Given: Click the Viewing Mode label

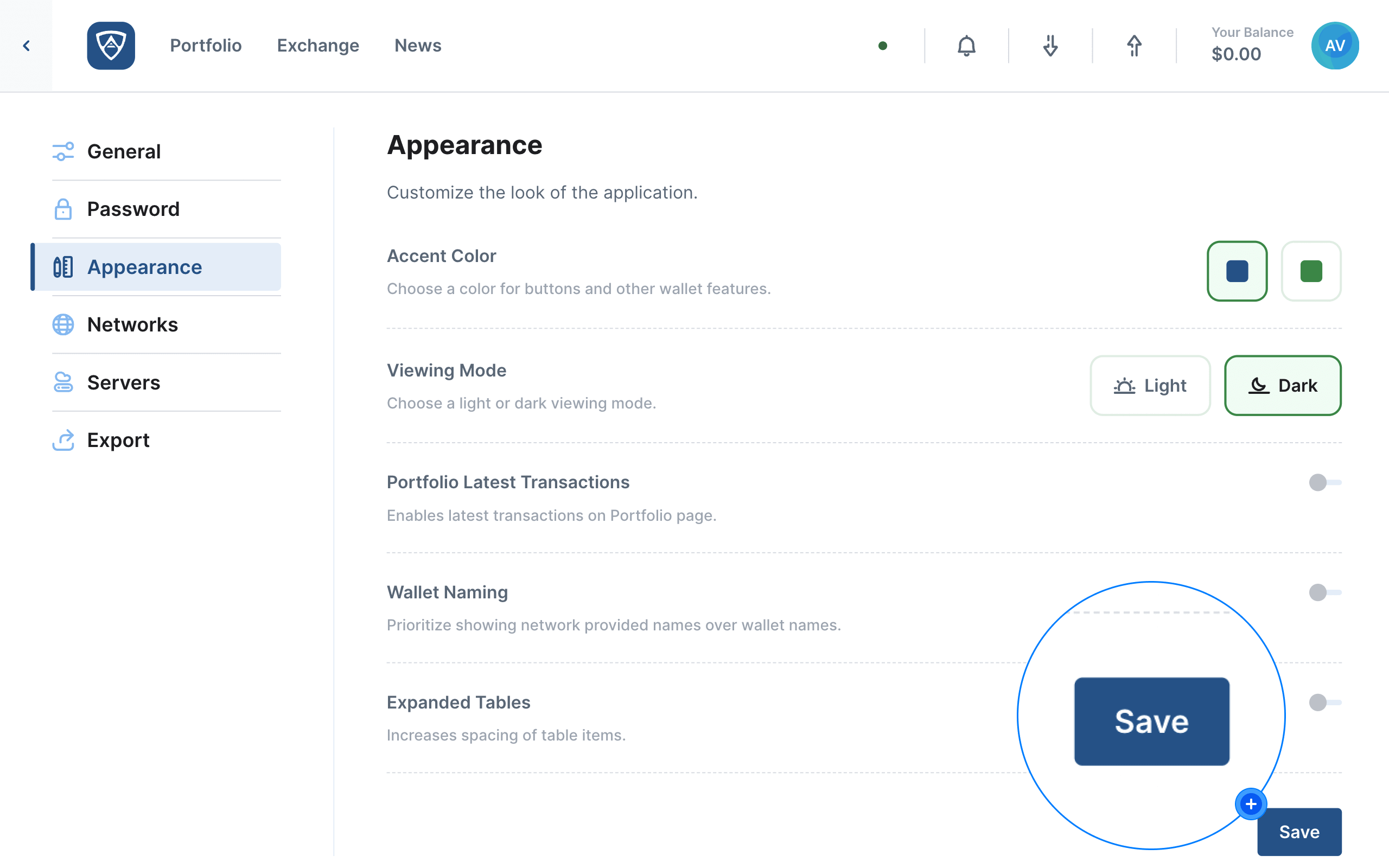Looking at the screenshot, I should pos(447,371).
